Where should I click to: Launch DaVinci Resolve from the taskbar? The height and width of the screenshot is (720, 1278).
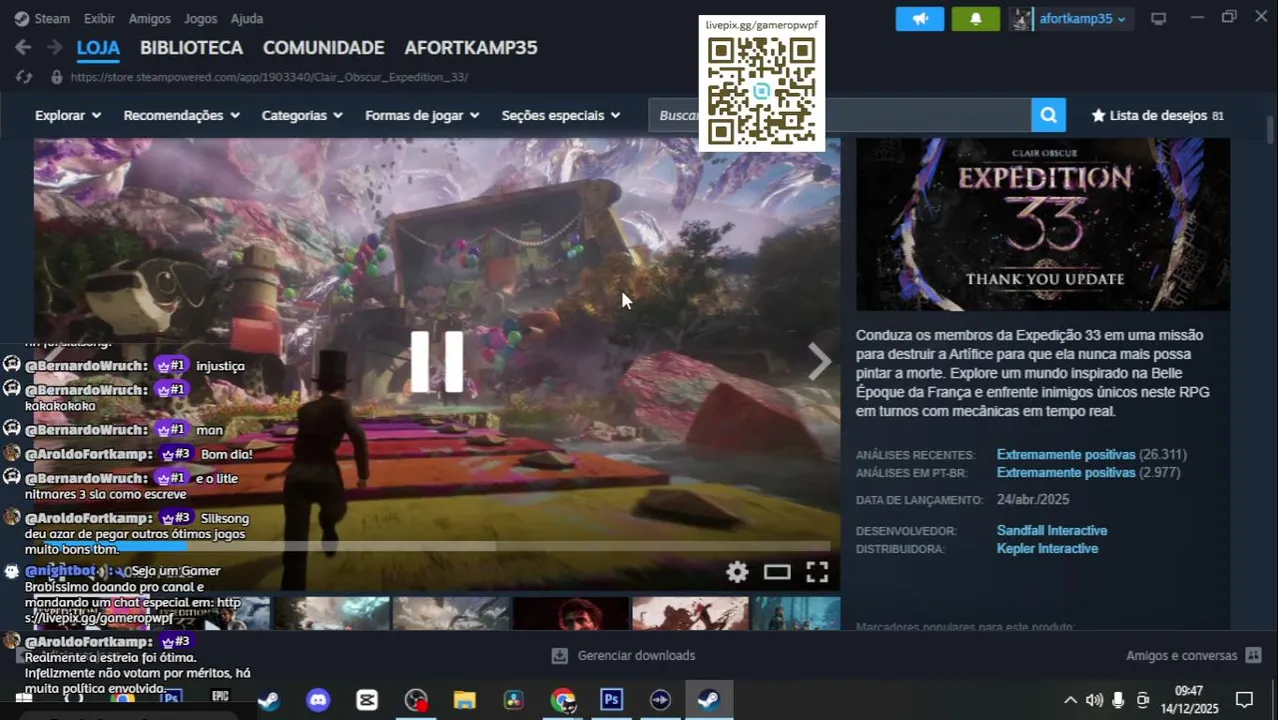[x=513, y=700]
